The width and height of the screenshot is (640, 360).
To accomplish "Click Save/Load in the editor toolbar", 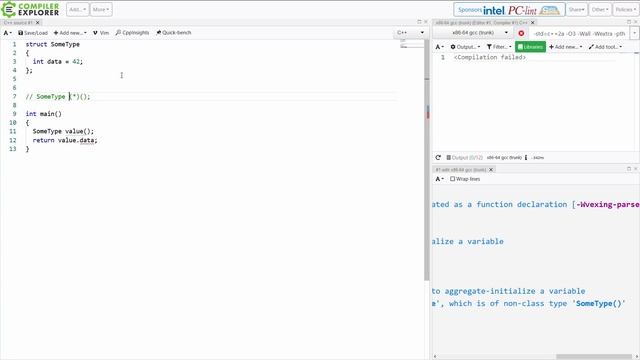I will click(33, 33).
